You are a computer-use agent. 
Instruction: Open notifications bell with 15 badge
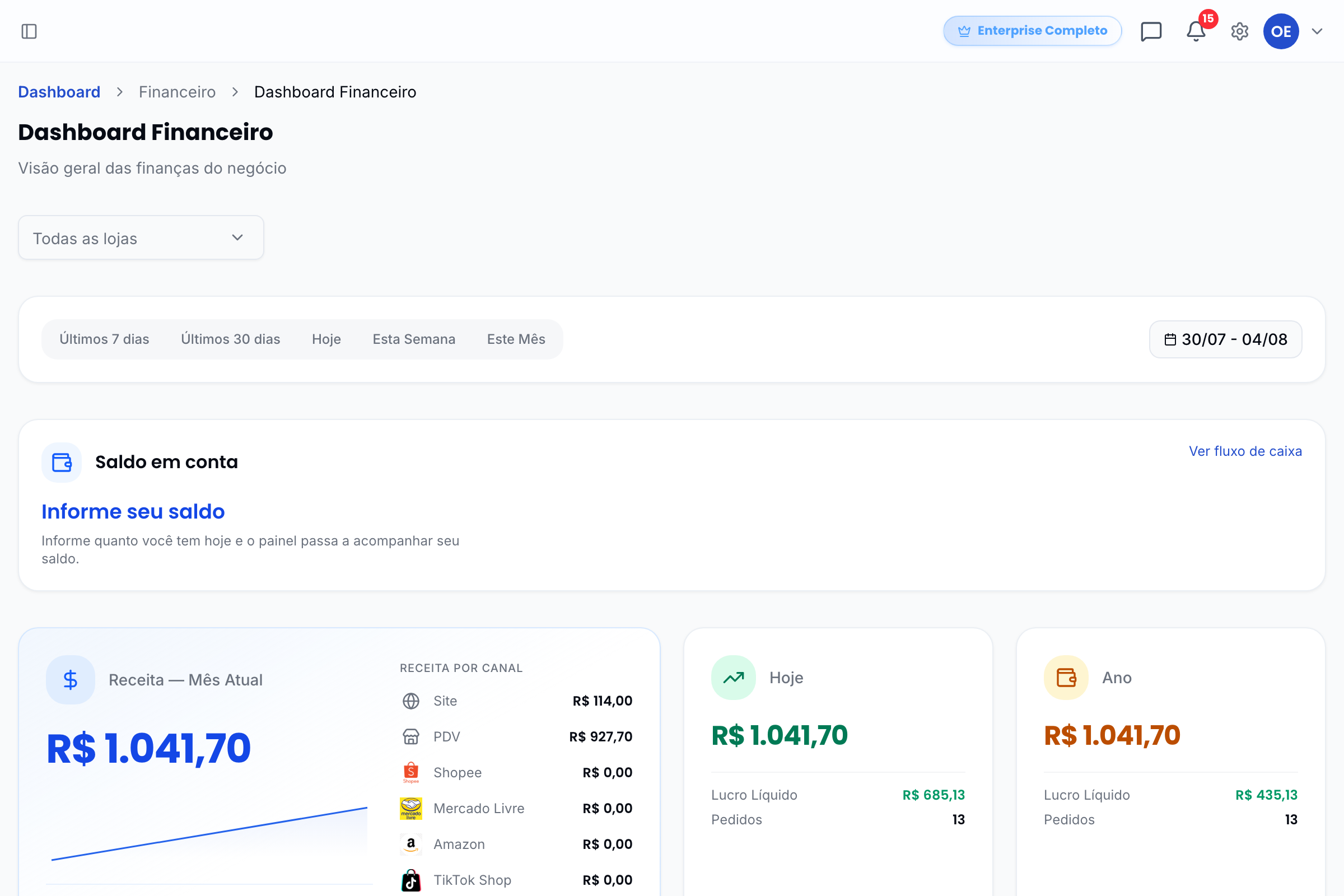point(1196,31)
